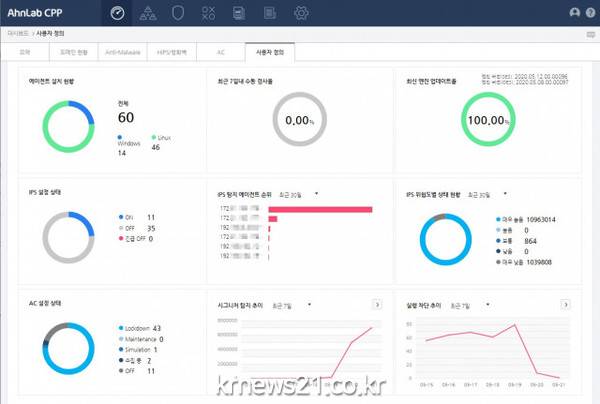Click next arrow on 시그니처 탐지 추이 panel
The height and width of the screenshot is (404, 600).
point(376,304)
